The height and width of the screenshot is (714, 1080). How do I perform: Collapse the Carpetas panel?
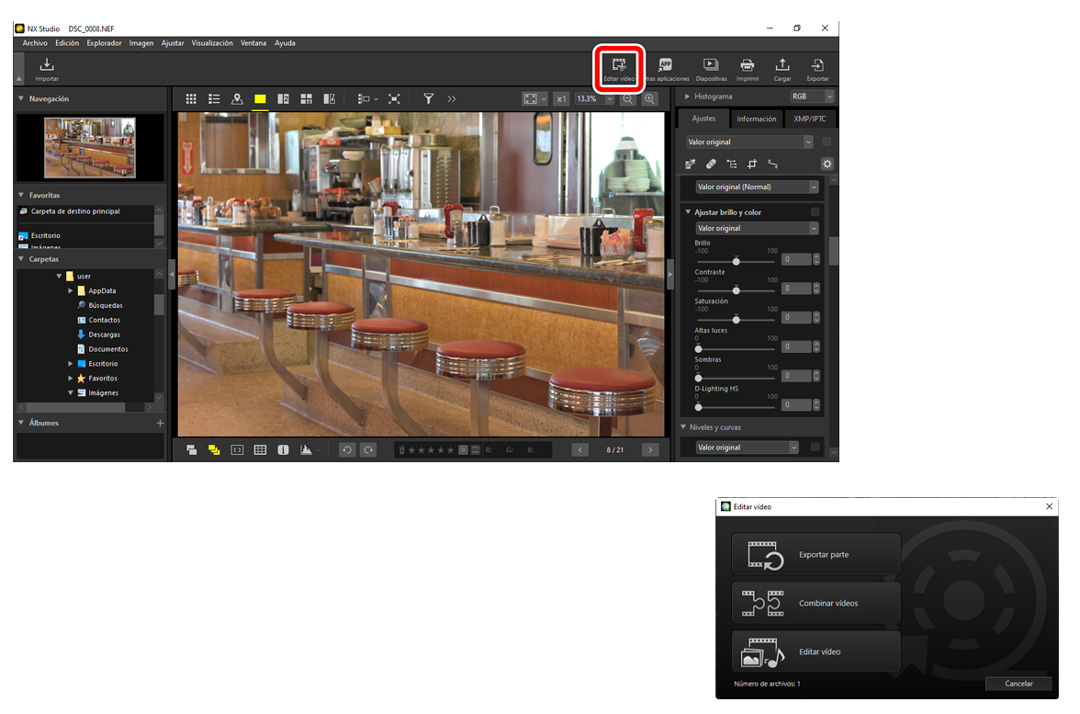click(21, 259)
